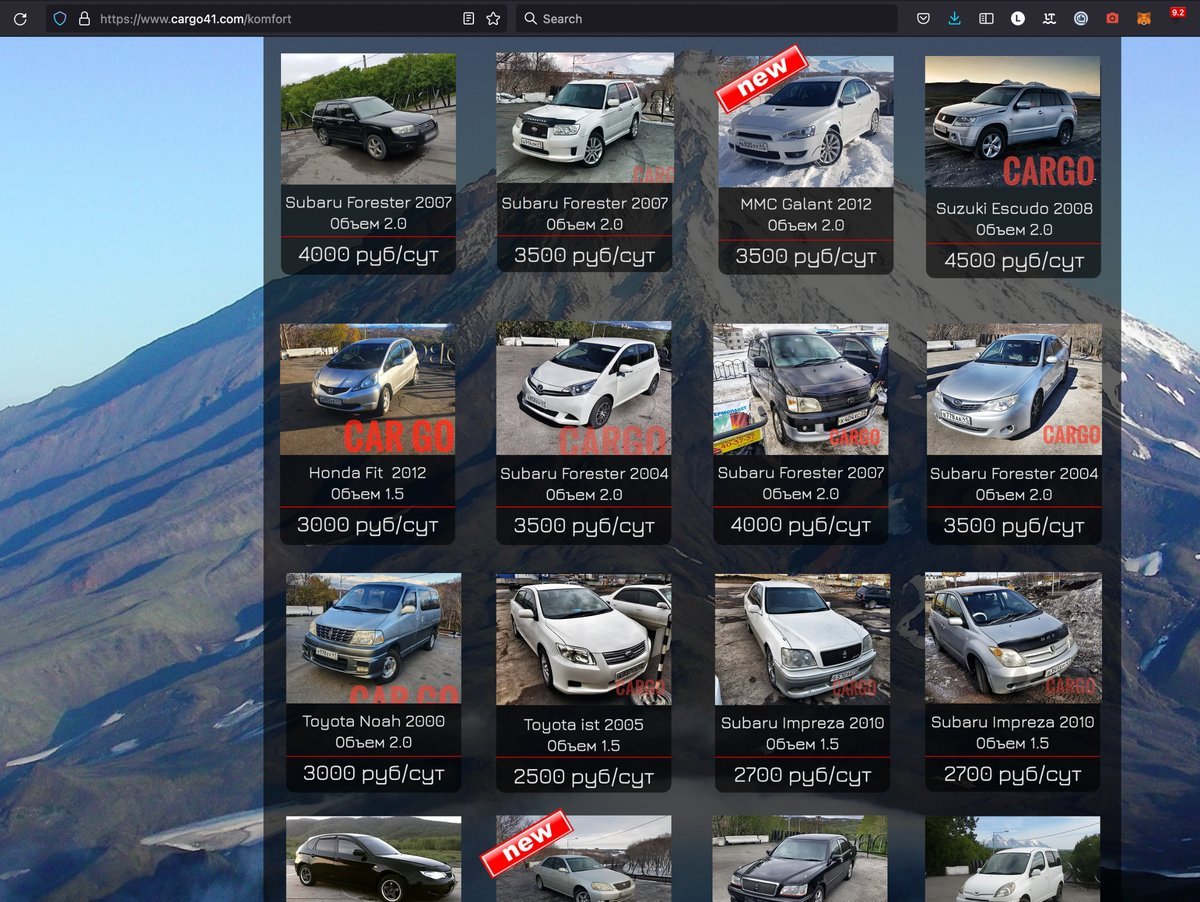Open the Save to Pocket icon
The image size is (1200, 902).
(924, 19)
